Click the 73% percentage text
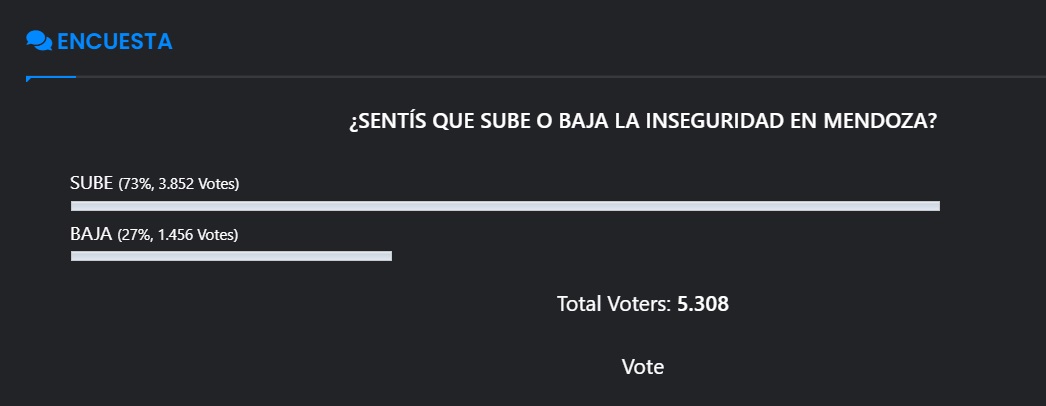 click(x=135, y=185)
